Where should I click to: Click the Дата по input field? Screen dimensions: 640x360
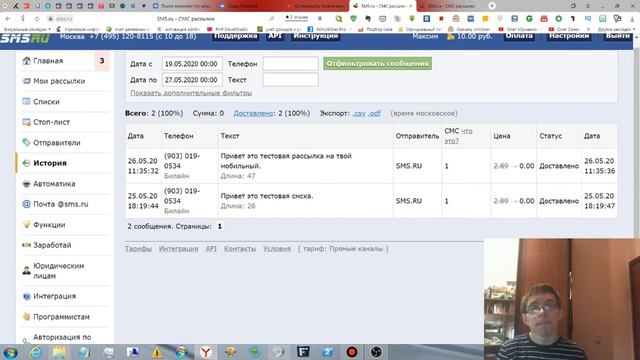click(192, 80)
